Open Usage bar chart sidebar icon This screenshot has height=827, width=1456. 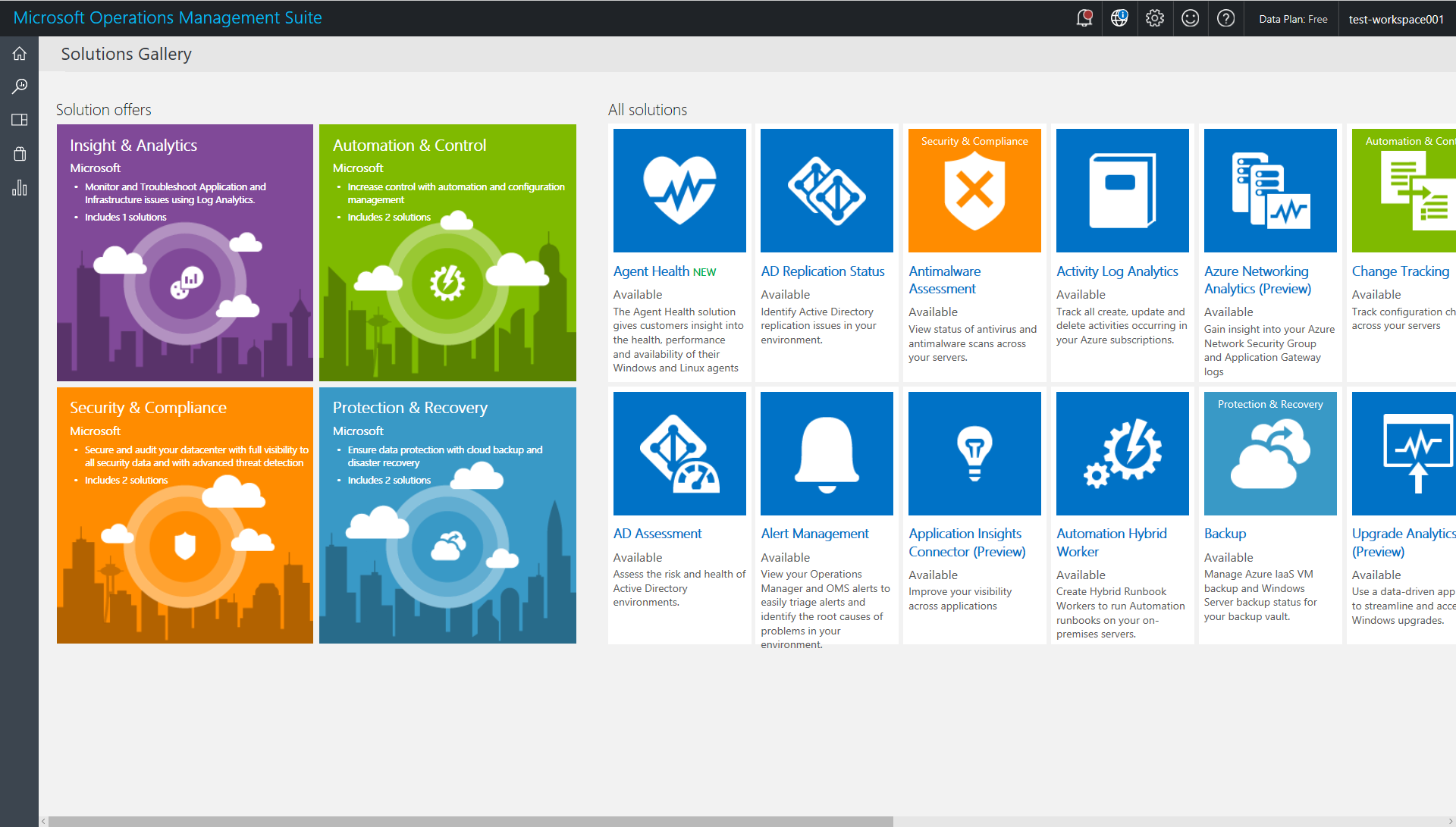coord(20,188)
